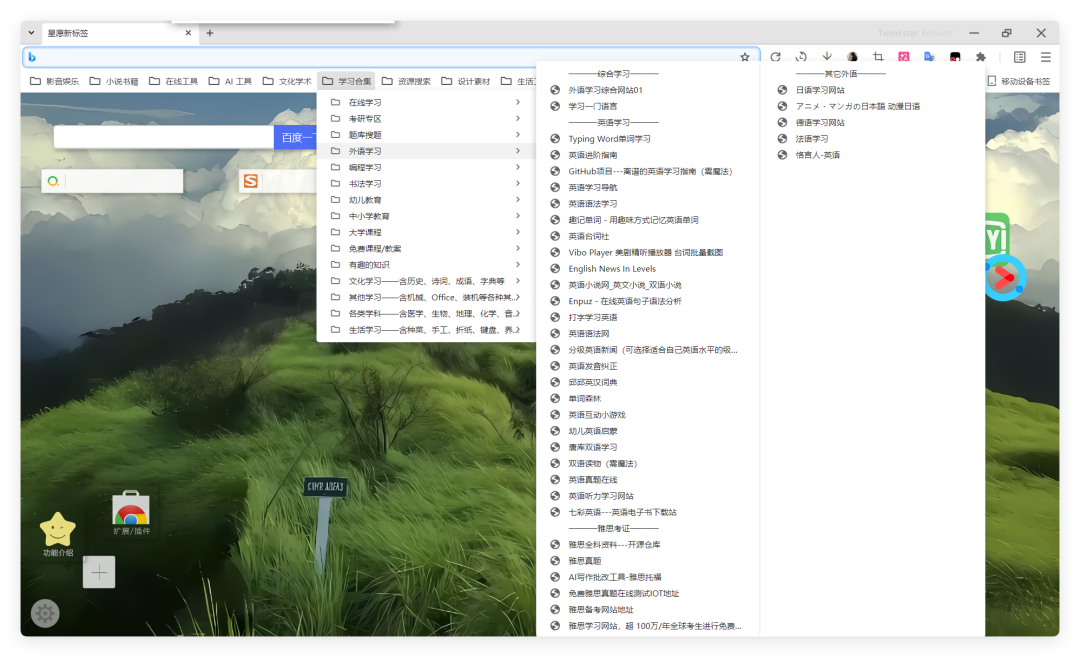Image resolution: width=1080 pixels, height=657 pixels.
Task: Expand the 书法学习 folder
Action: coord(426,183)
